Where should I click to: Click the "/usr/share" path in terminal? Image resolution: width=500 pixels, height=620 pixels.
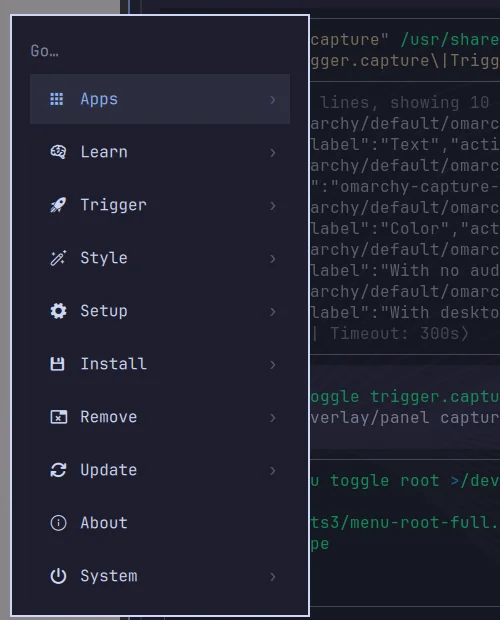pos(450,40)
